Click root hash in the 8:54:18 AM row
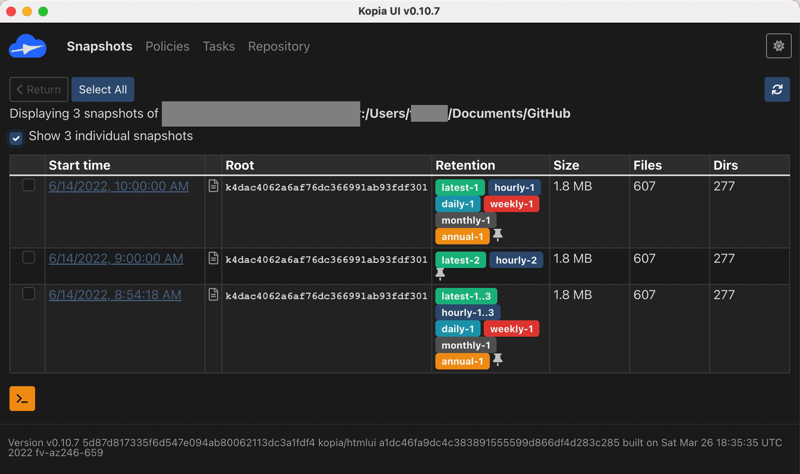This screenshot has width=800, height=474. pos(327,296)
